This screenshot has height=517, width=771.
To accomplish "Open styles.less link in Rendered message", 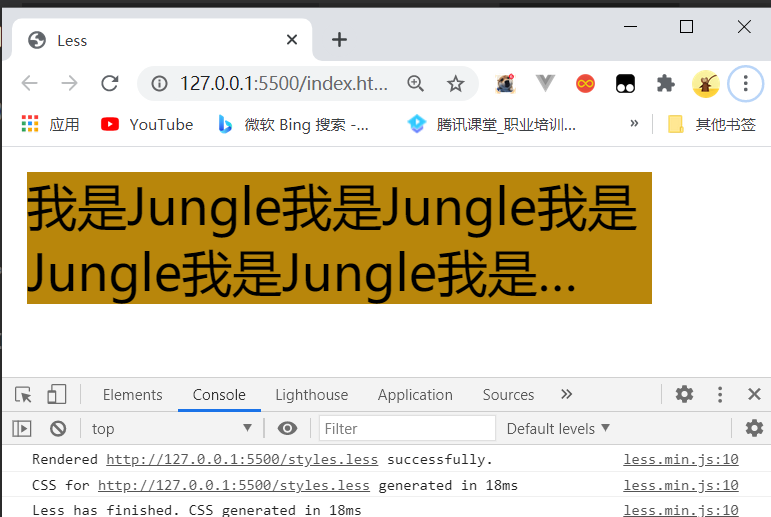I will click(x=242, y=459).
